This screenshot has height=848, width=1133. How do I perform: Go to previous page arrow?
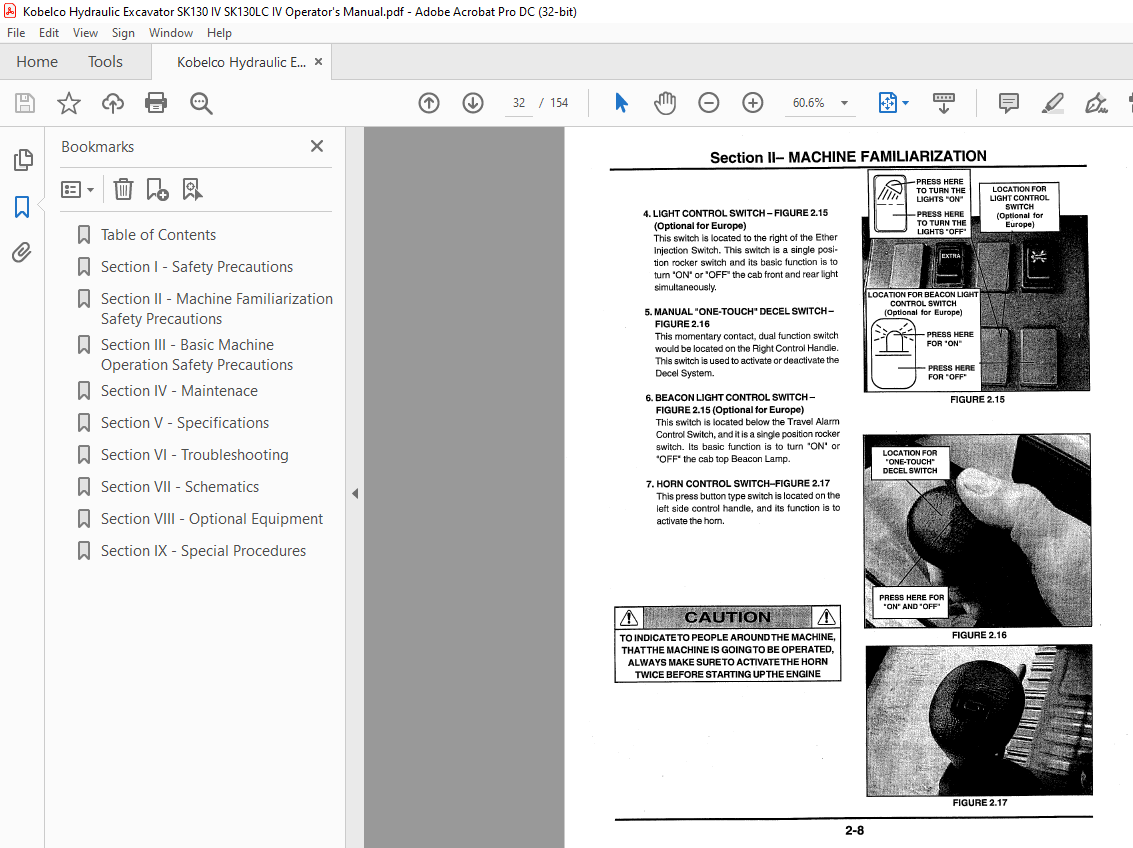(x=429, y=103)
